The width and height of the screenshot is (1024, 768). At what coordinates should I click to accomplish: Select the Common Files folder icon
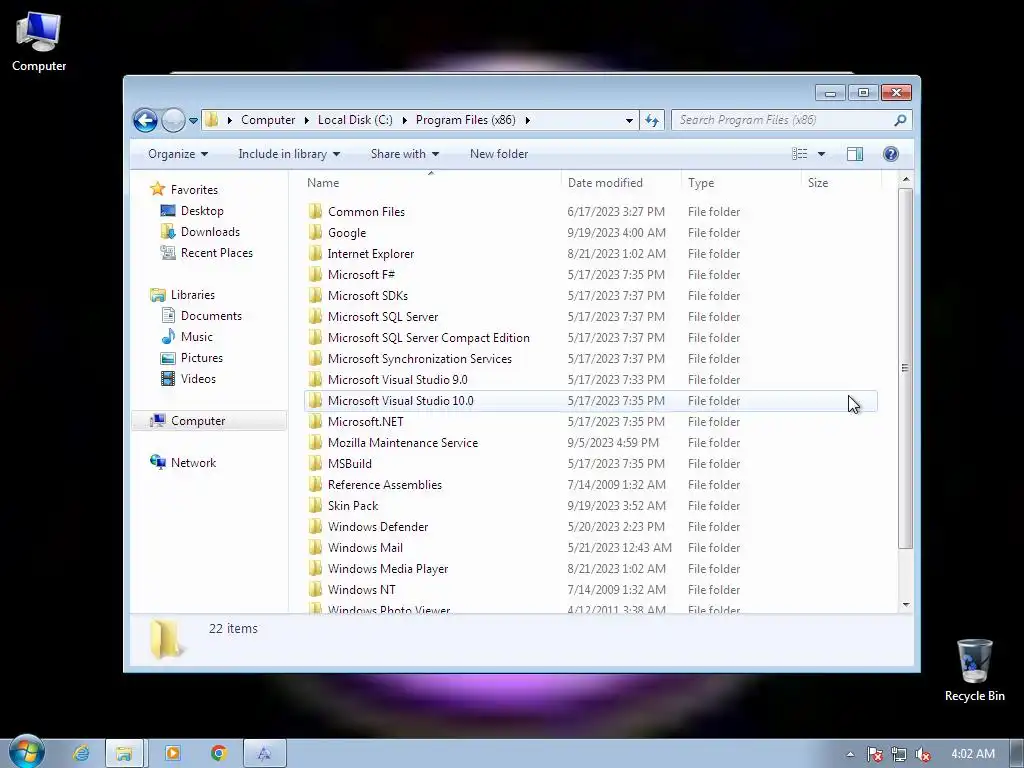pyautogui.click(x=315, y=212)
